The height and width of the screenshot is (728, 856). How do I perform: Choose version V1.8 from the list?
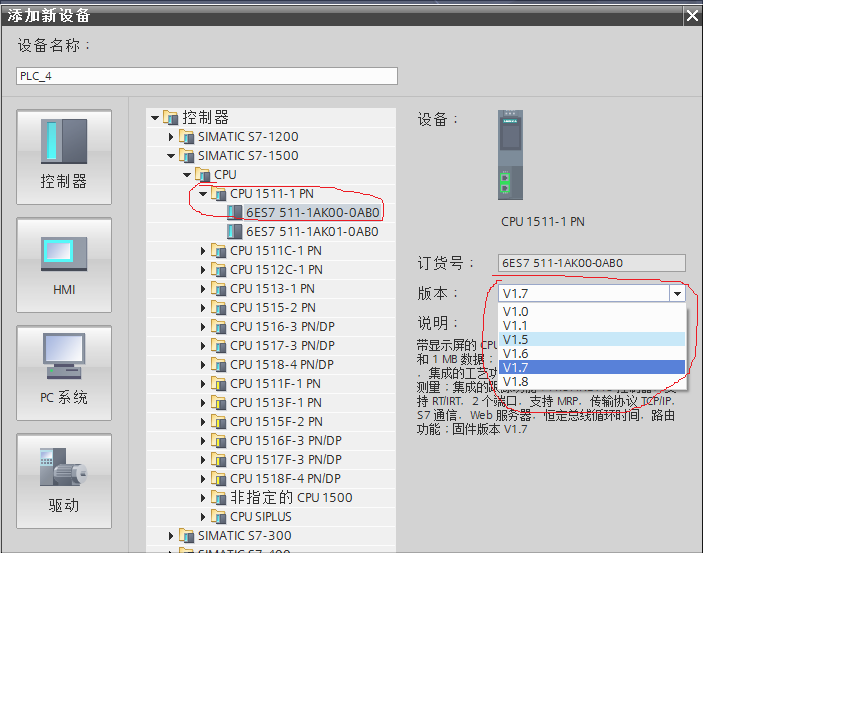pyautogui.click(x=592, y=381)
